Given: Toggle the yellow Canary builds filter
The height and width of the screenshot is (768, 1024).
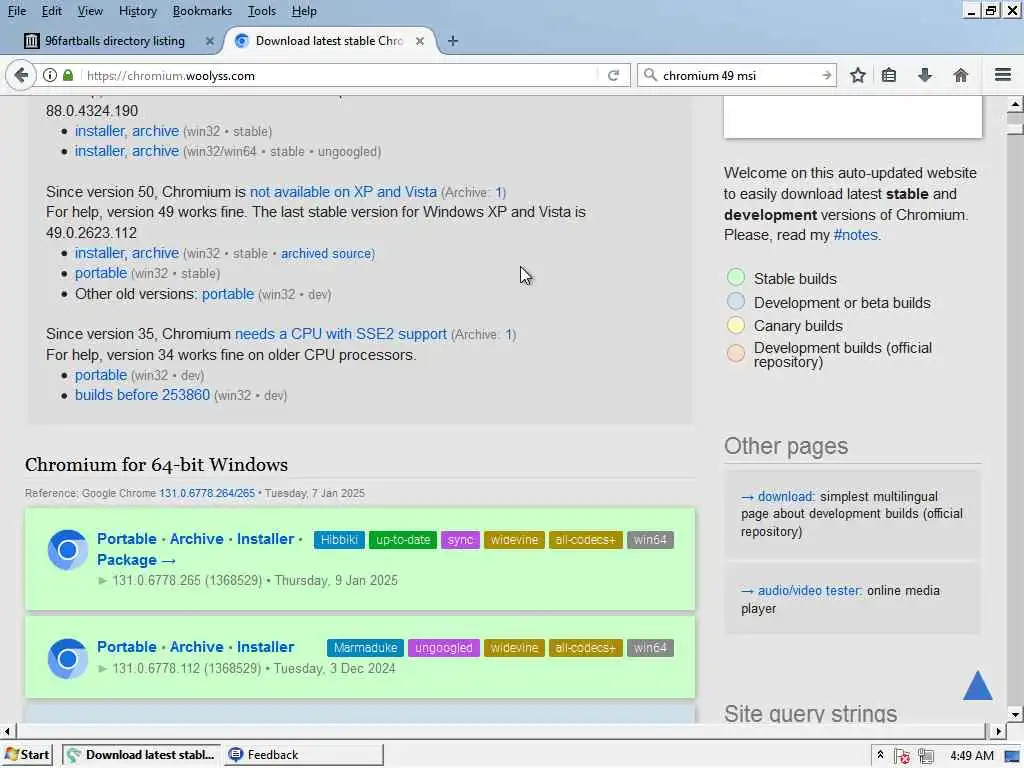Looking at the screenshot, I should pyautogui.click(x=735, y=325).
